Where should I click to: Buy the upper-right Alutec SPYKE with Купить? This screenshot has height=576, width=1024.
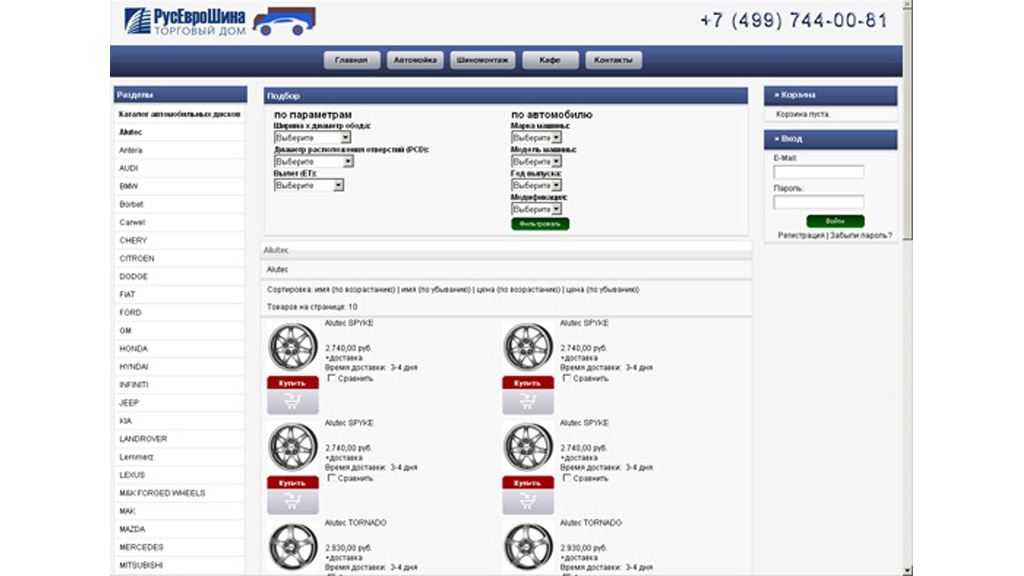click(x=528, y=383)
